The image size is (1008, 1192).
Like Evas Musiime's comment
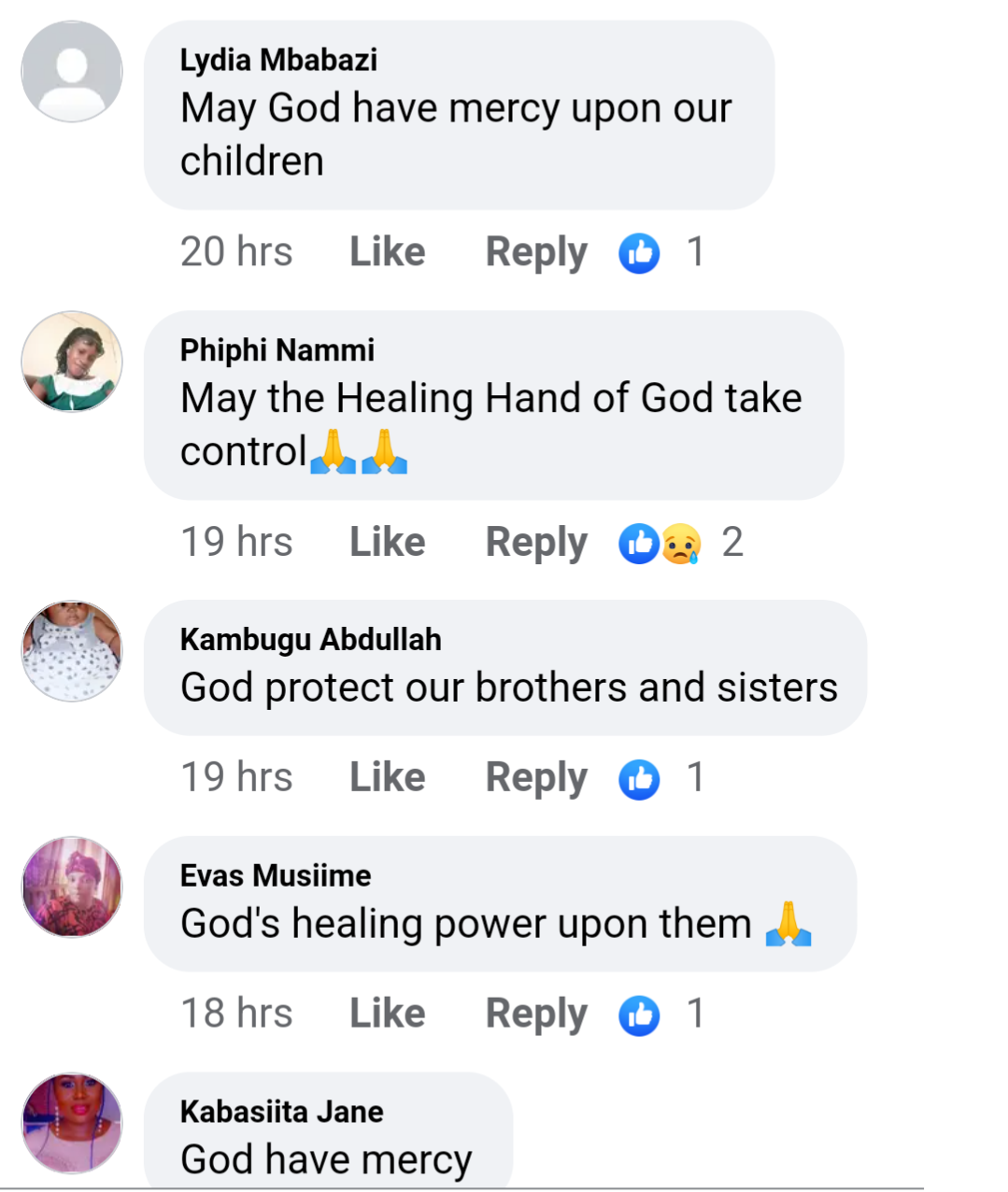[x=387, y=1015]
